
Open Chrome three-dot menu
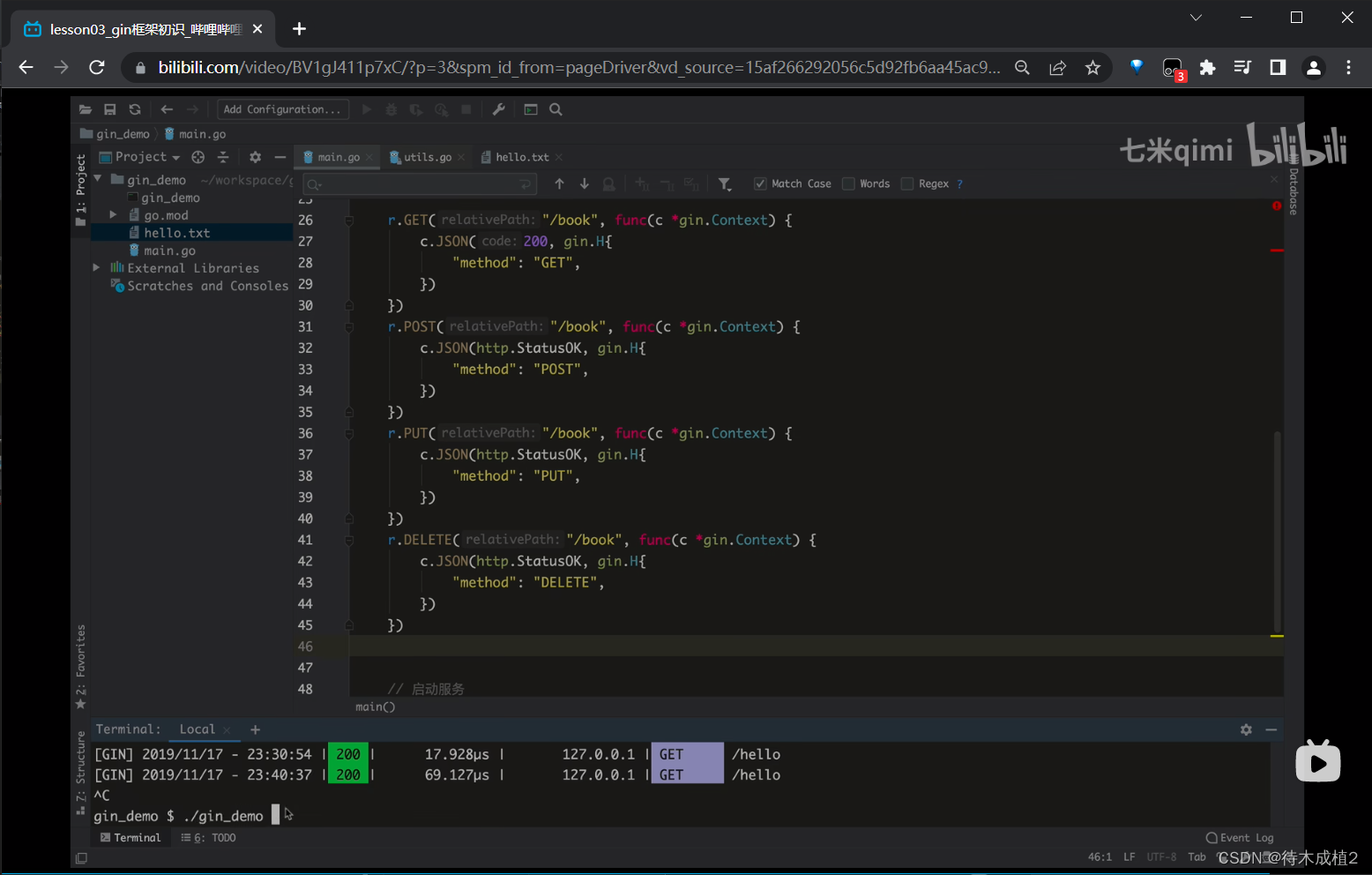(1348, 67)
